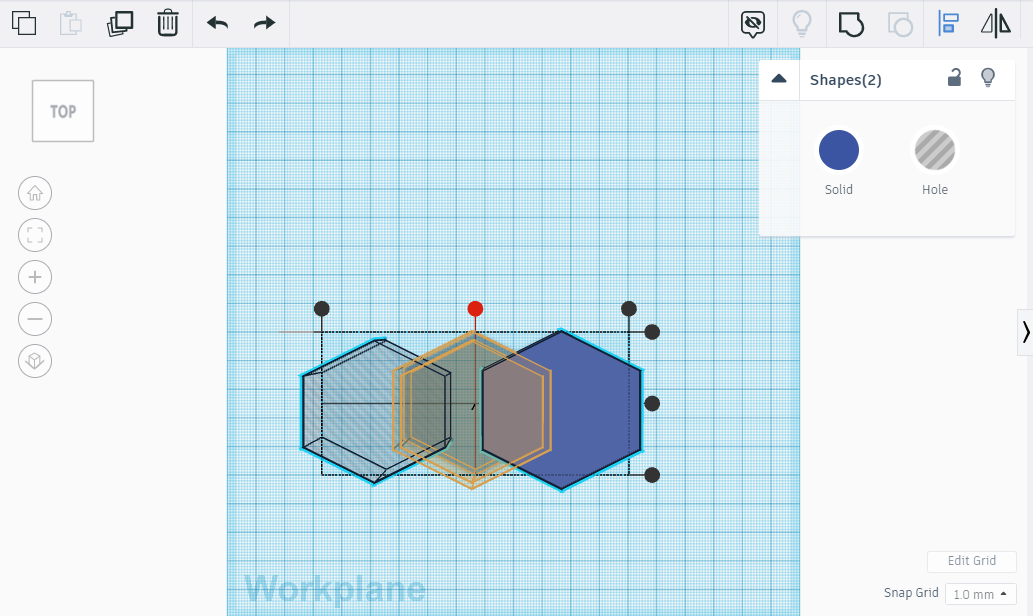Choose the Solid blue color swatch
Viewport: 1033px width, 616px height.
coord(838,150)
